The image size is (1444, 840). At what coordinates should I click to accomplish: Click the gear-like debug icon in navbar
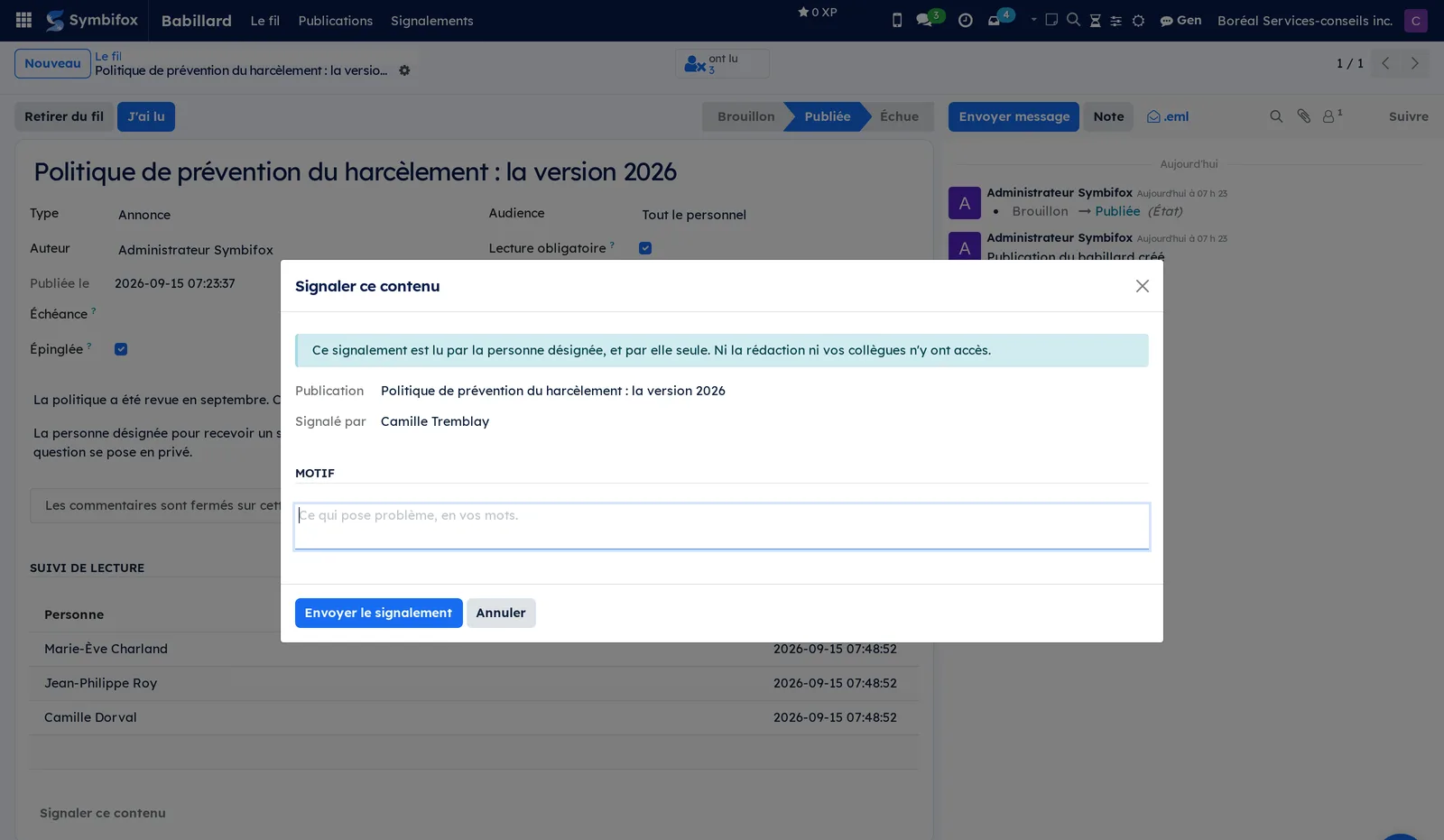pyautogui.click(x=1138, y=21)
